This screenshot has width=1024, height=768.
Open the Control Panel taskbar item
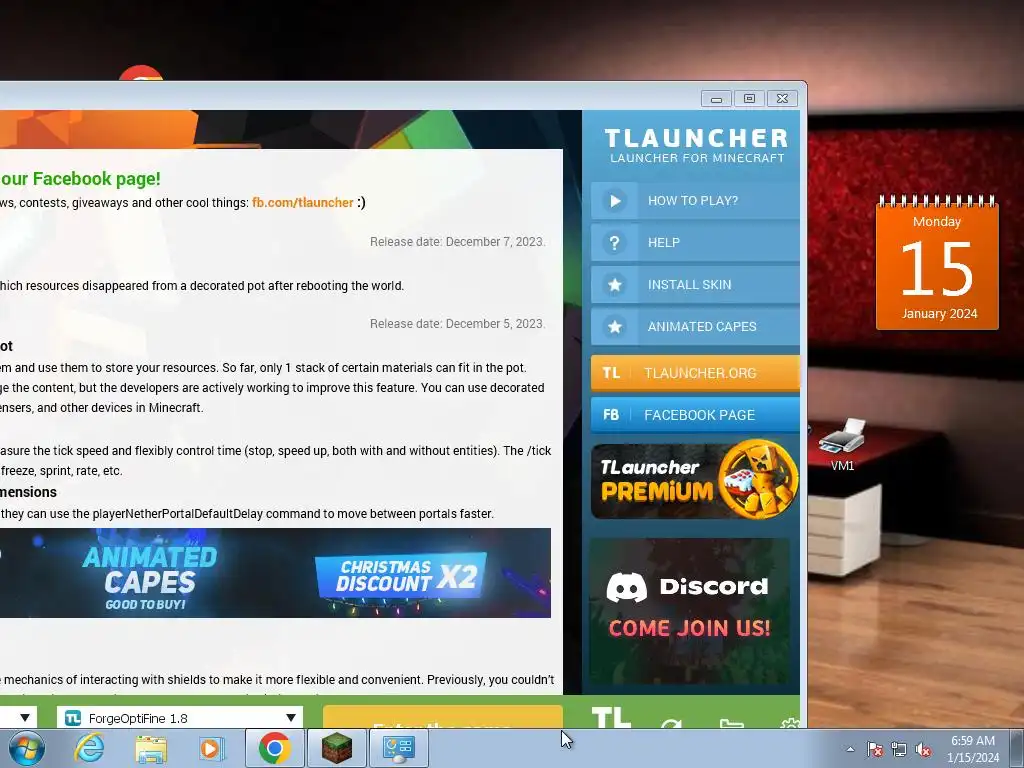(x=399, y=748)
